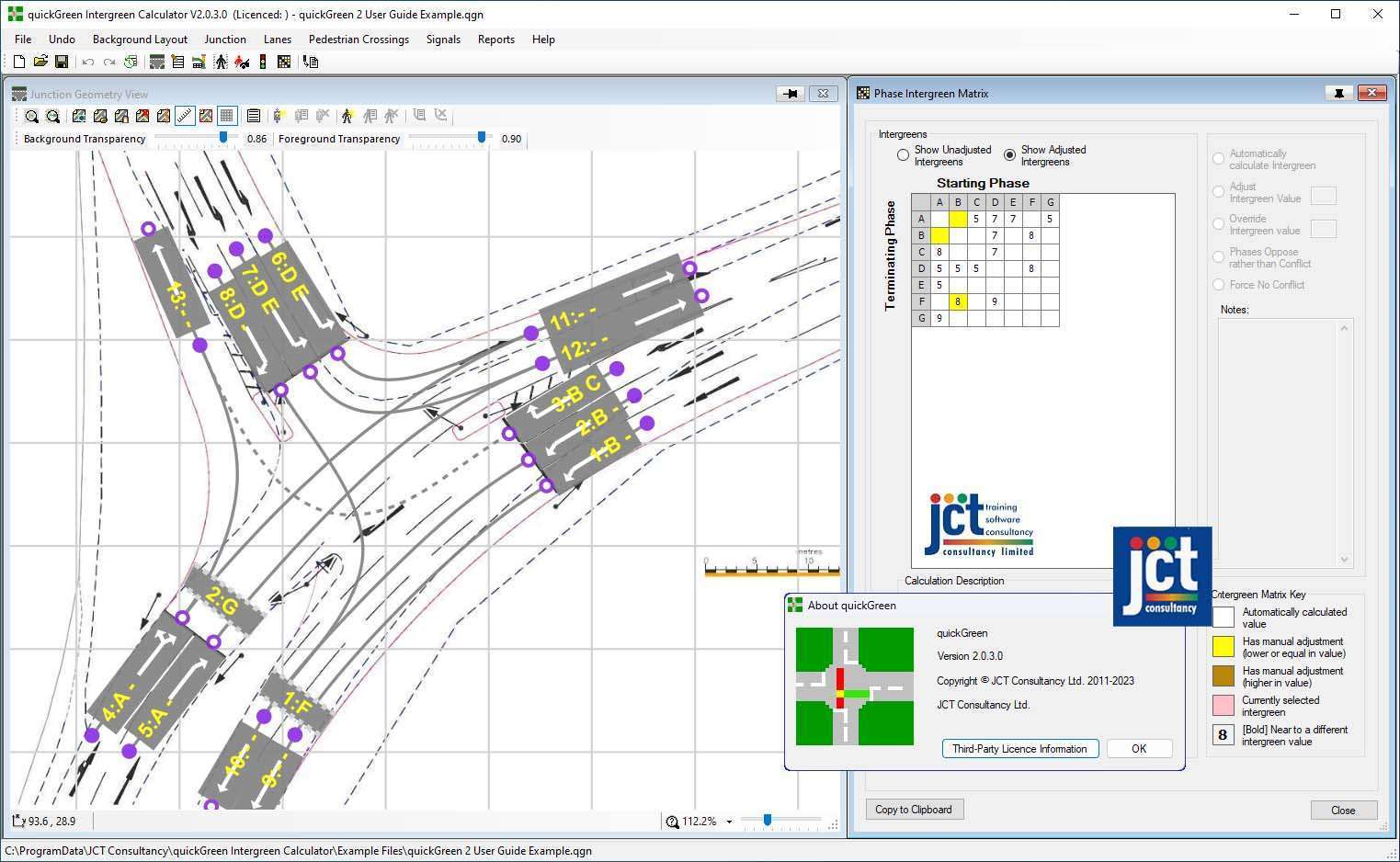
Task: Expand the Signals menu
Action: pos(443,40)
